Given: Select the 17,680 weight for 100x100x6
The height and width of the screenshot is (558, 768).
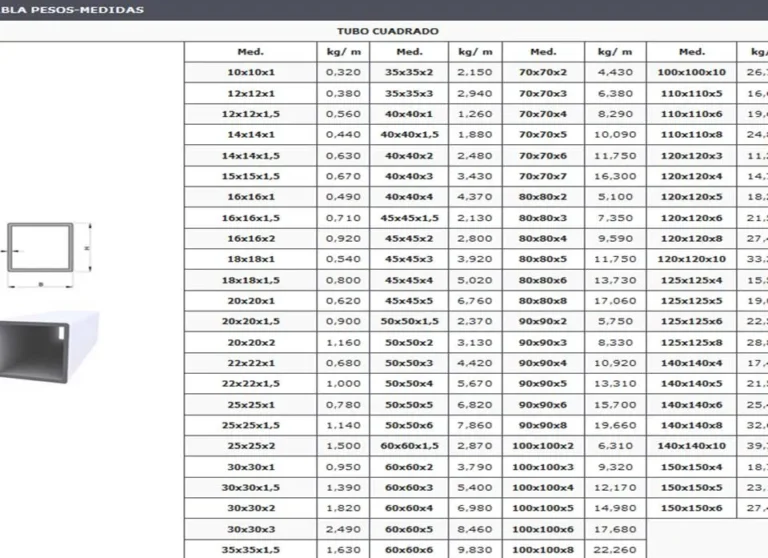Looking at the screenshot, I should tap(614, 529).
